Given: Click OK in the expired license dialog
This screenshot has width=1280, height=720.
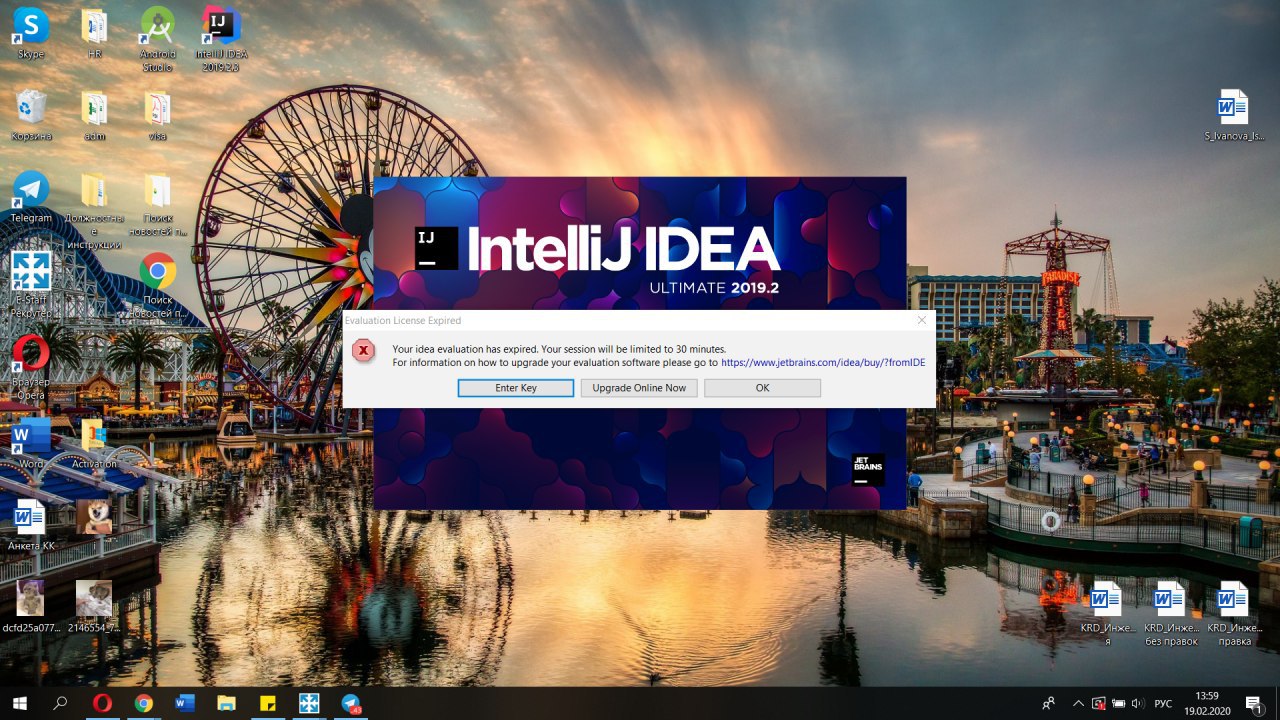Looking at the screenshot, I should click(x=762, y=388).
